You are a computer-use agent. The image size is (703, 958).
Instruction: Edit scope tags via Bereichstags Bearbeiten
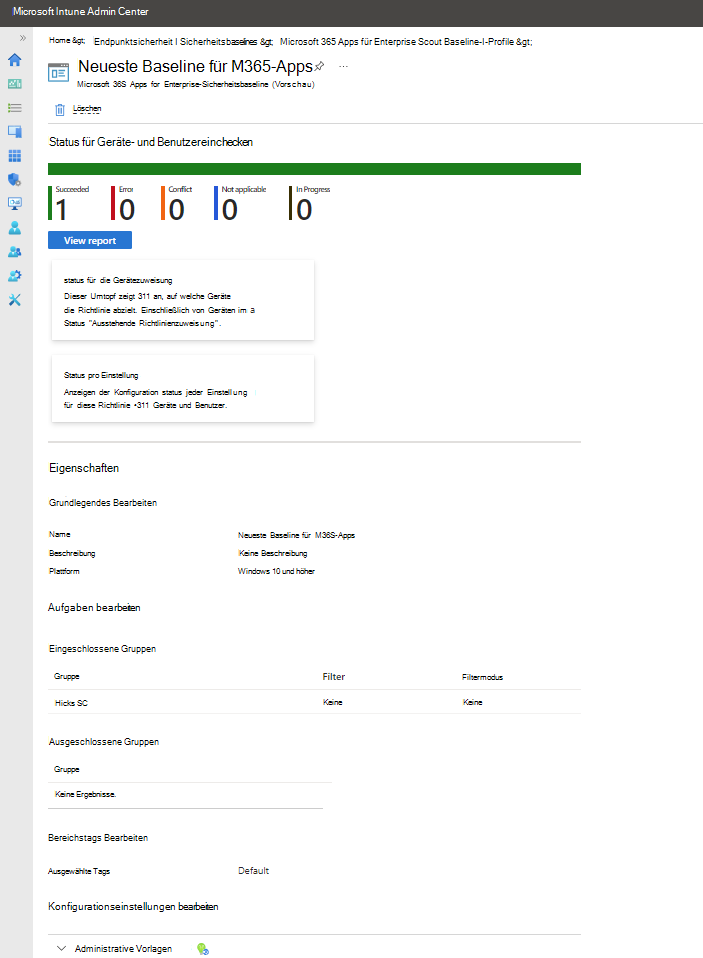click(98, 838)
